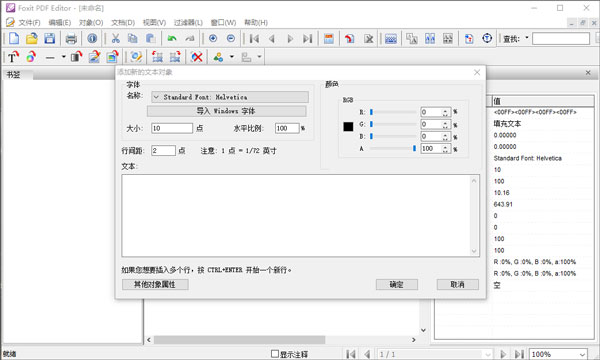The width and height of the screenshot is (600, 360).
Task: Click the New document icon
Action: point(14,39)
